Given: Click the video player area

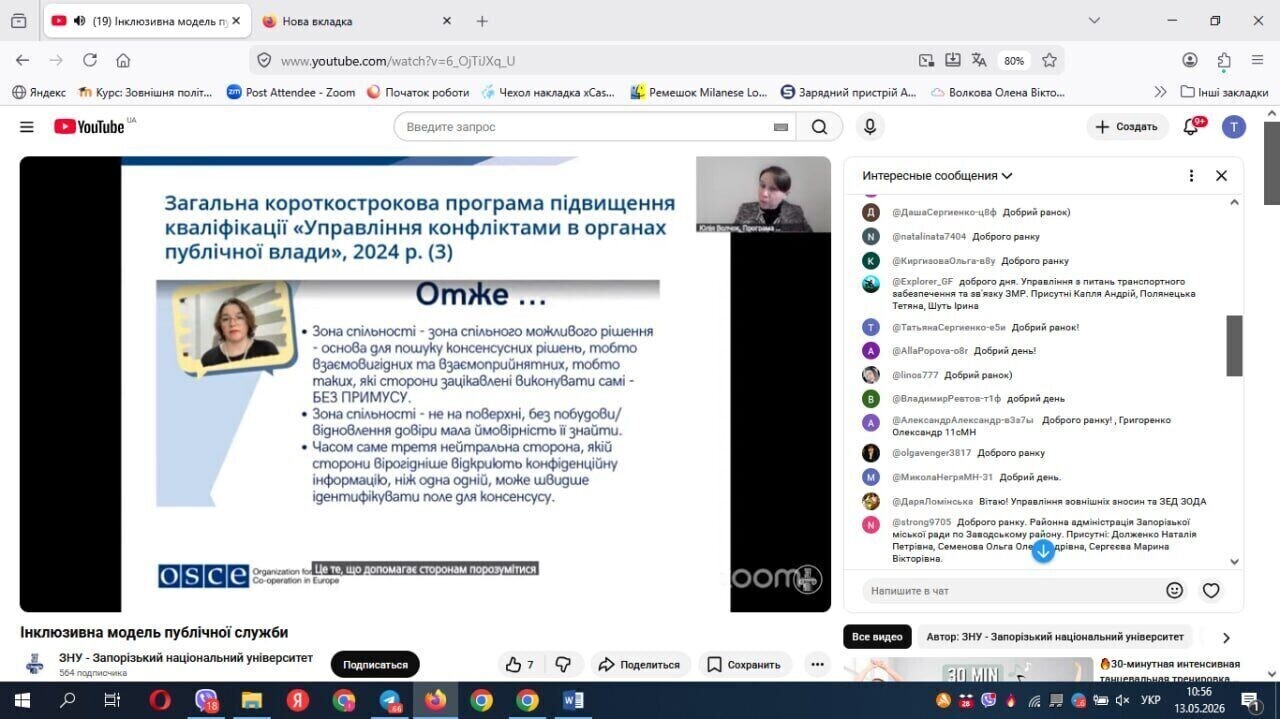Looking at the screenshot, I should coord(425,384).
